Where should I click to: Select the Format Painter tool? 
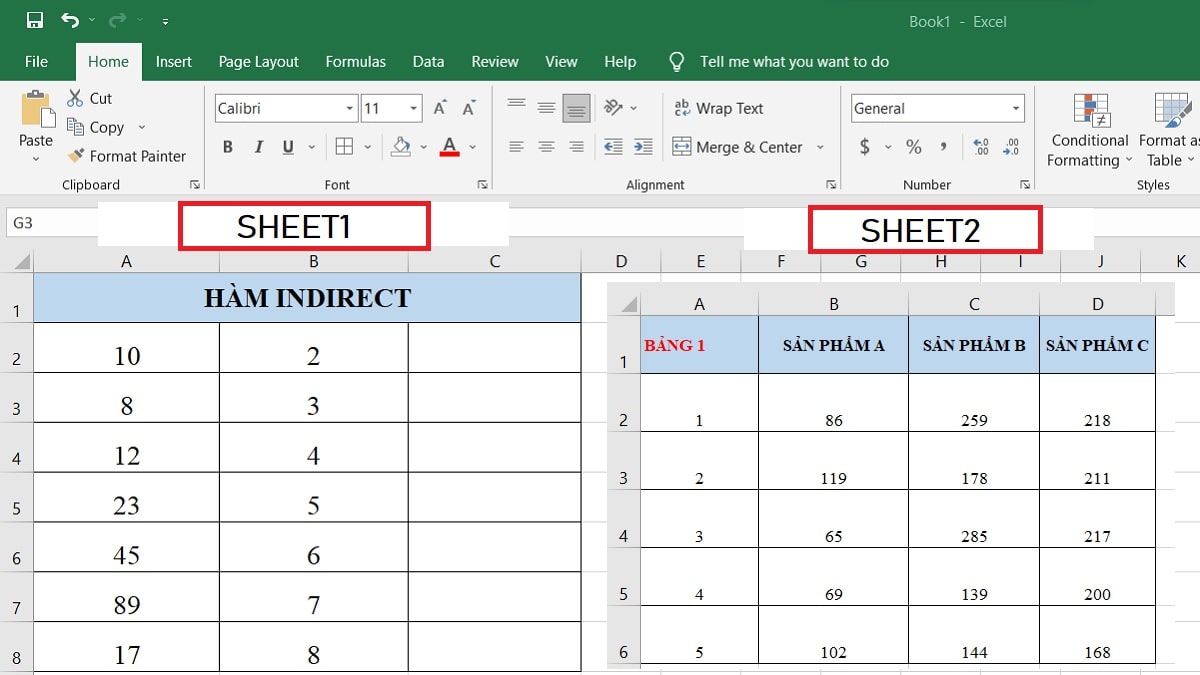[127, 156]
